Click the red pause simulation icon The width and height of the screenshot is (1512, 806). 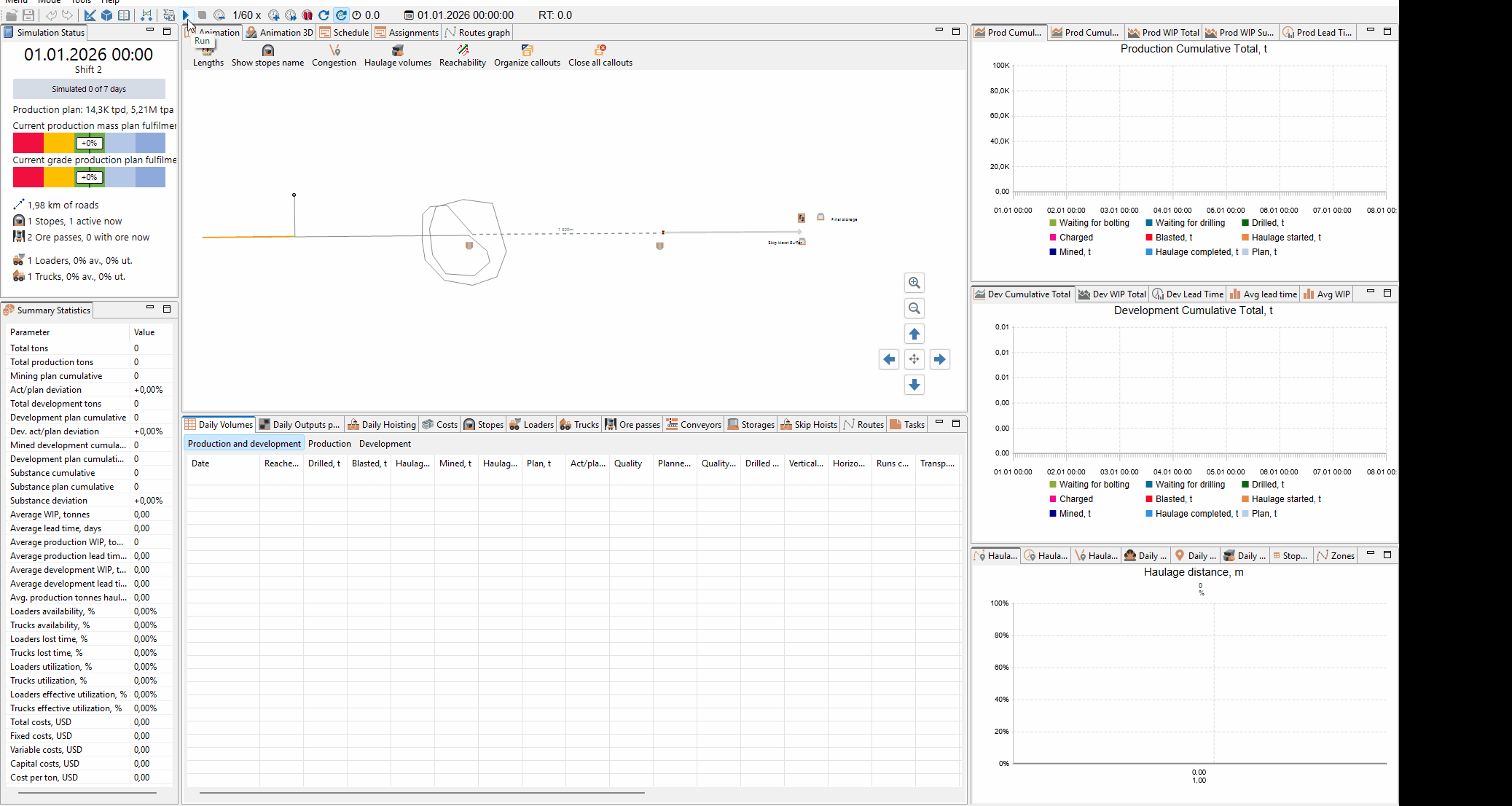[x=308, y=15]
